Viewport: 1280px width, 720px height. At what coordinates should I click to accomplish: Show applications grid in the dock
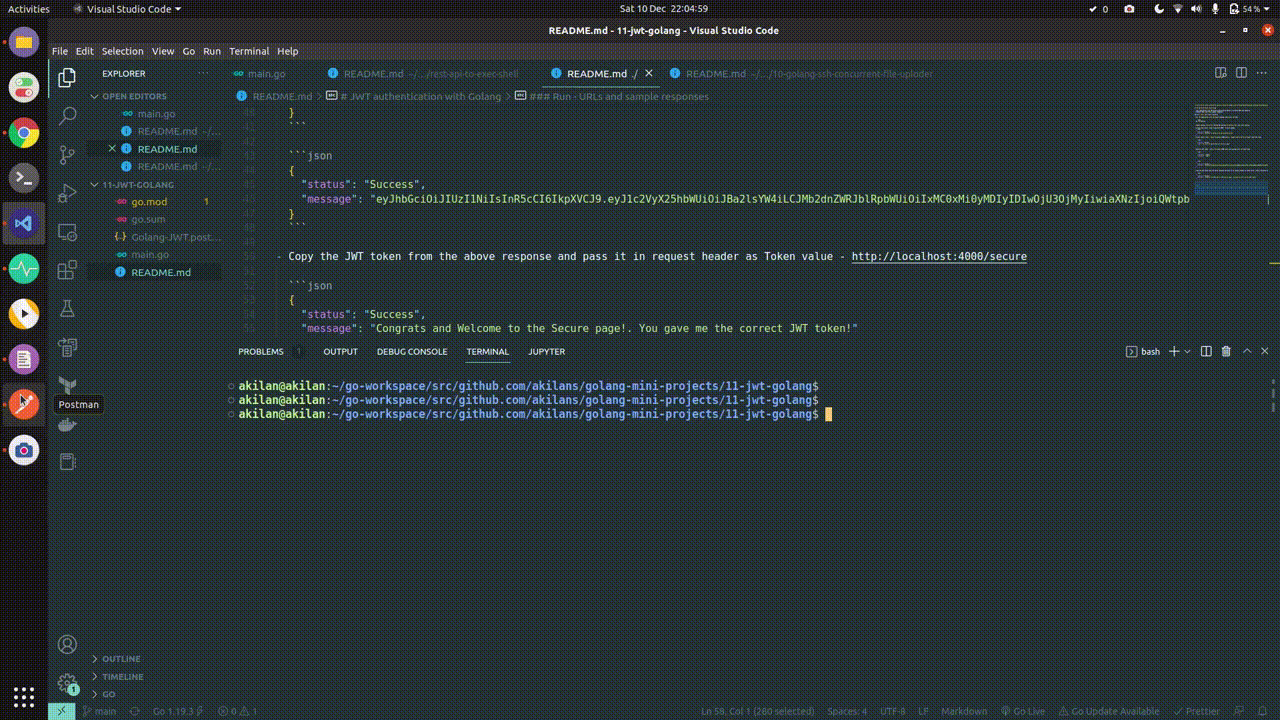pos(24,697)
